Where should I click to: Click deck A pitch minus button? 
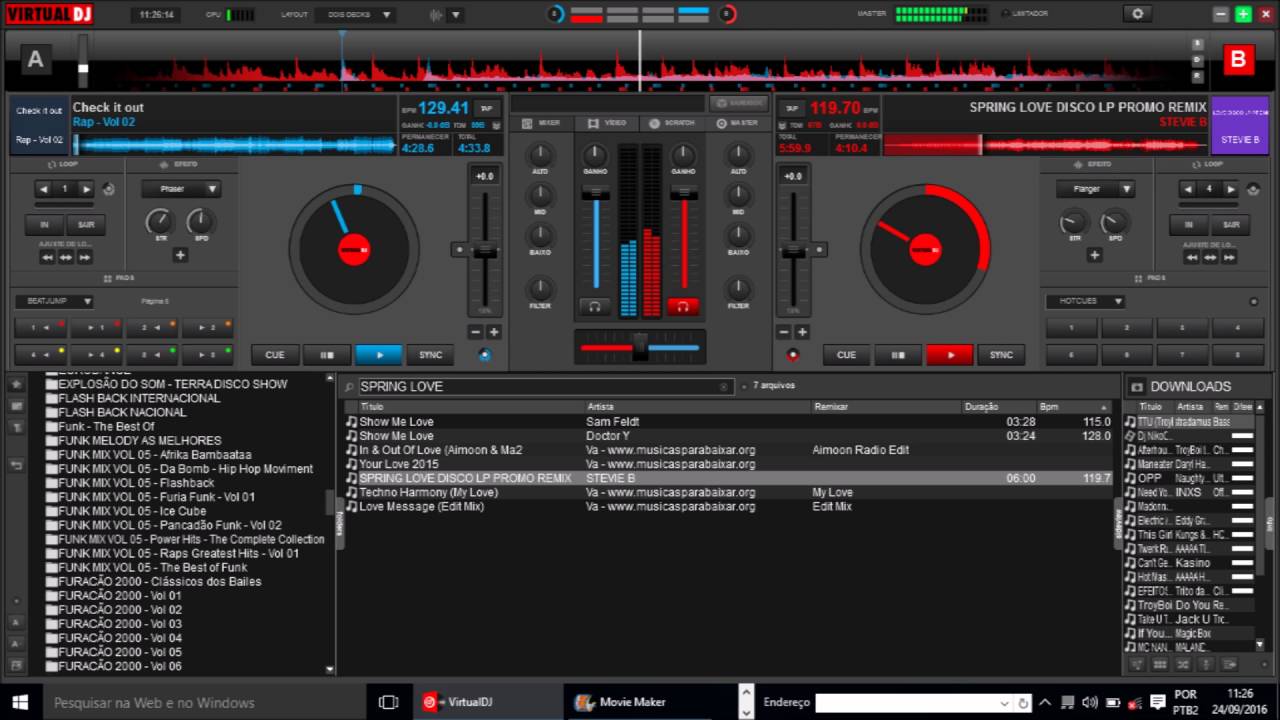476,332
